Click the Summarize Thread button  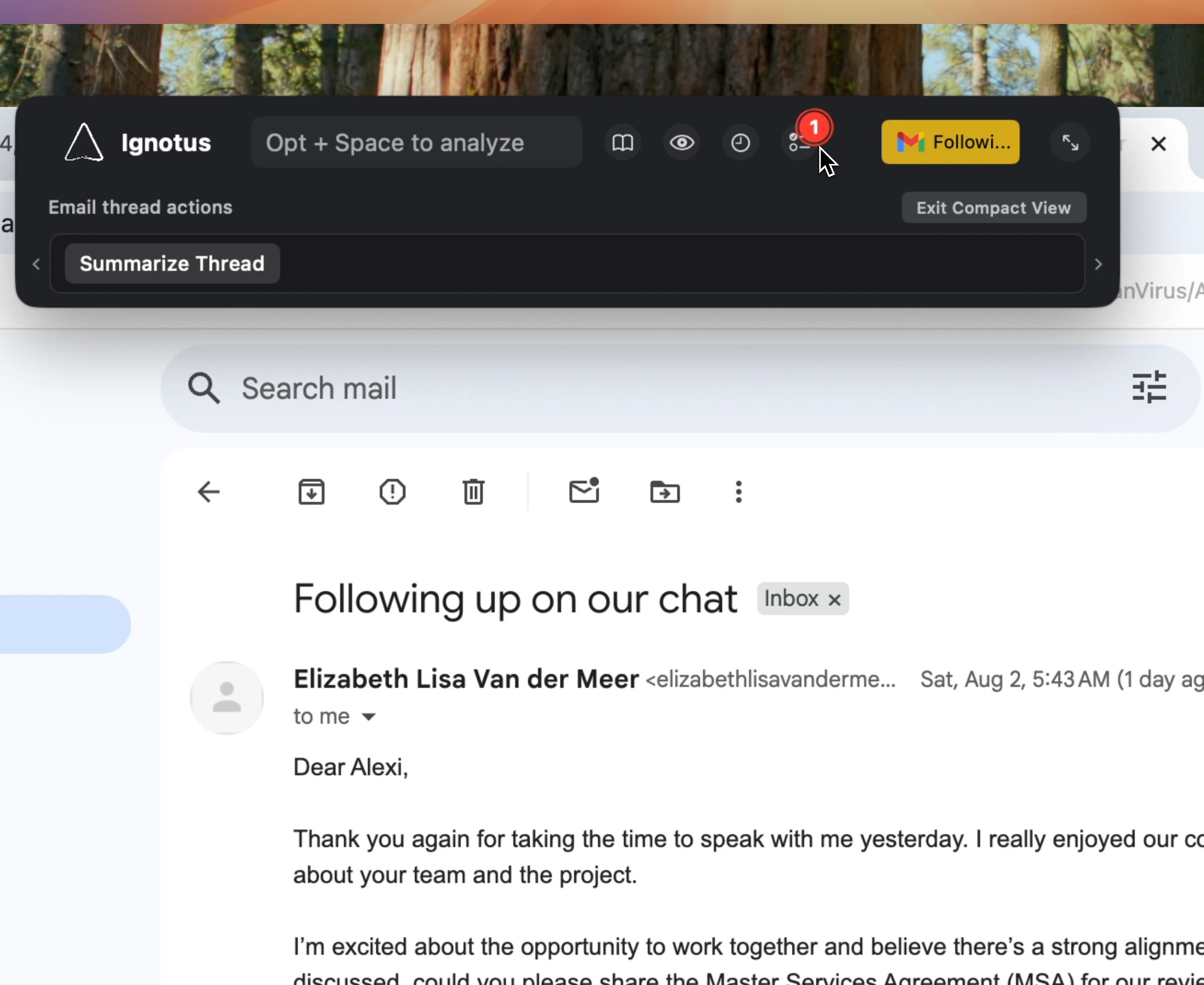(171, 263)
